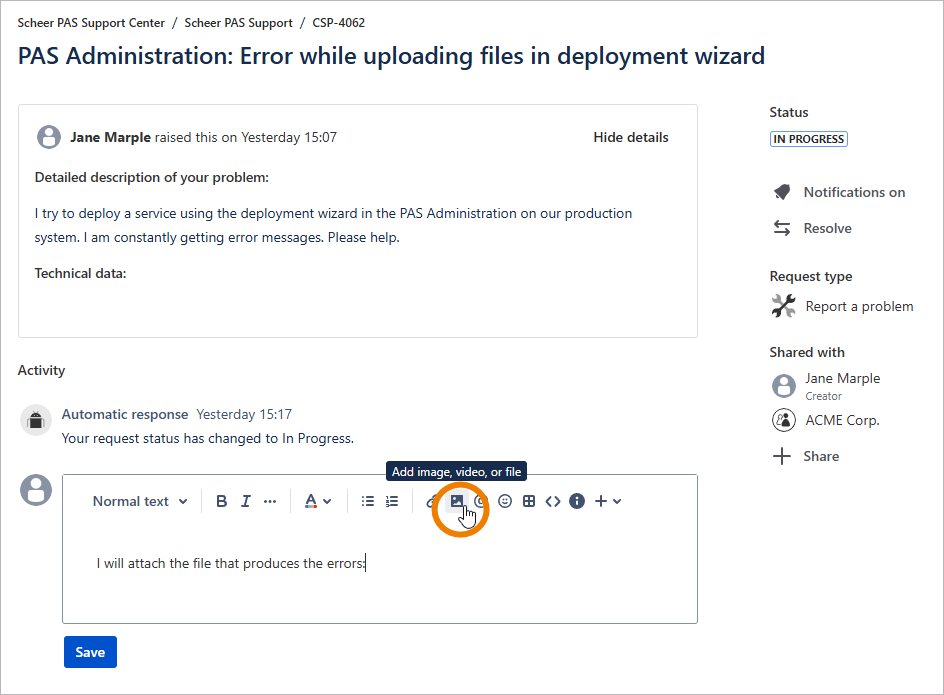Click the plus icon beside Share
The image size is (944, 695).
(x=781, y=456)
